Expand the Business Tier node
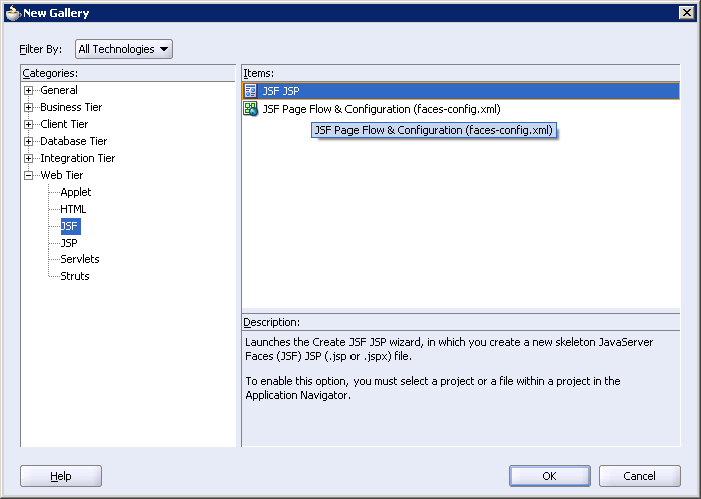701x499 pixels. 29,107
